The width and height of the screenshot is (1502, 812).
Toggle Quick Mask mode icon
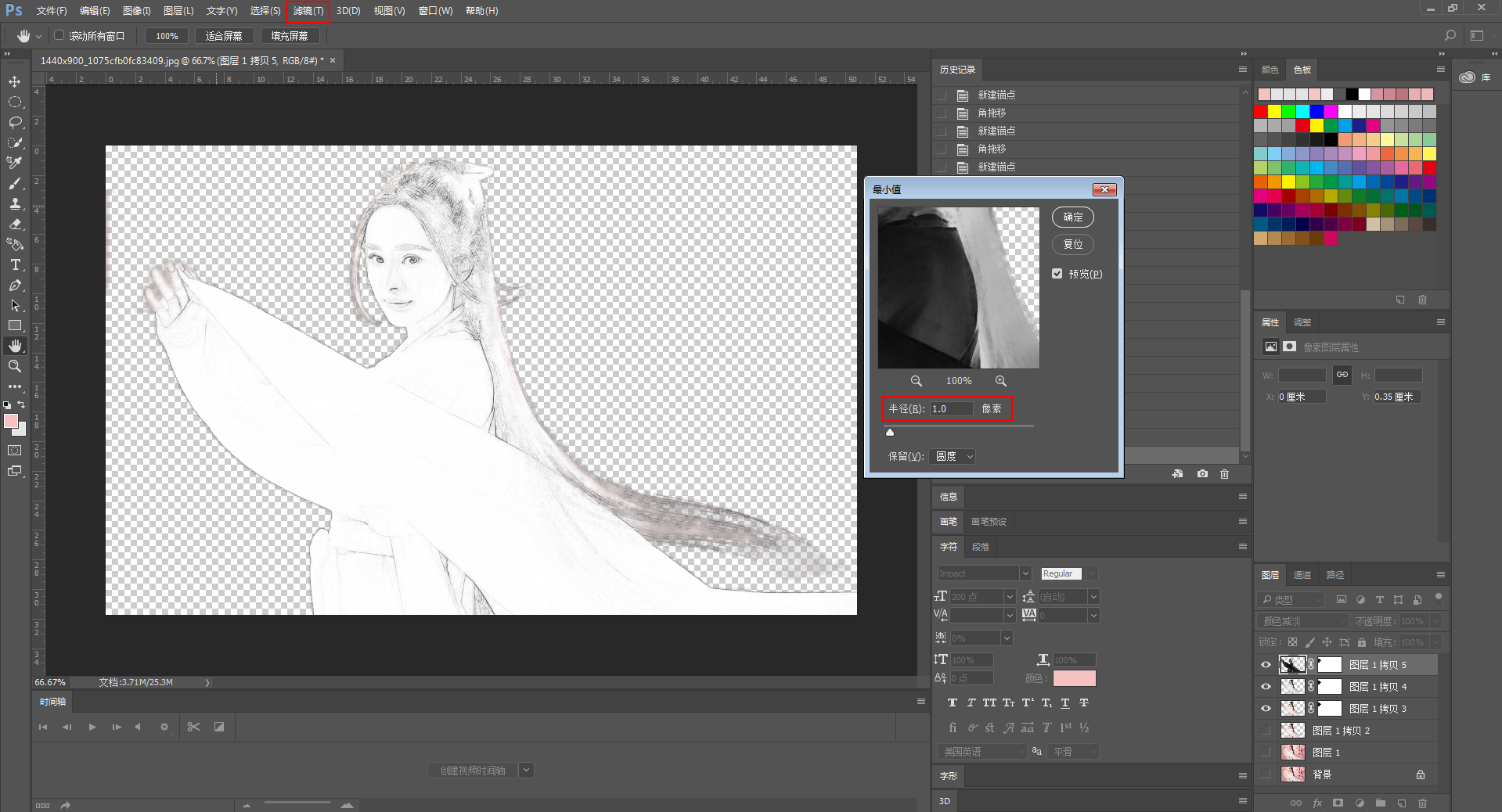(x=15, y=451)
